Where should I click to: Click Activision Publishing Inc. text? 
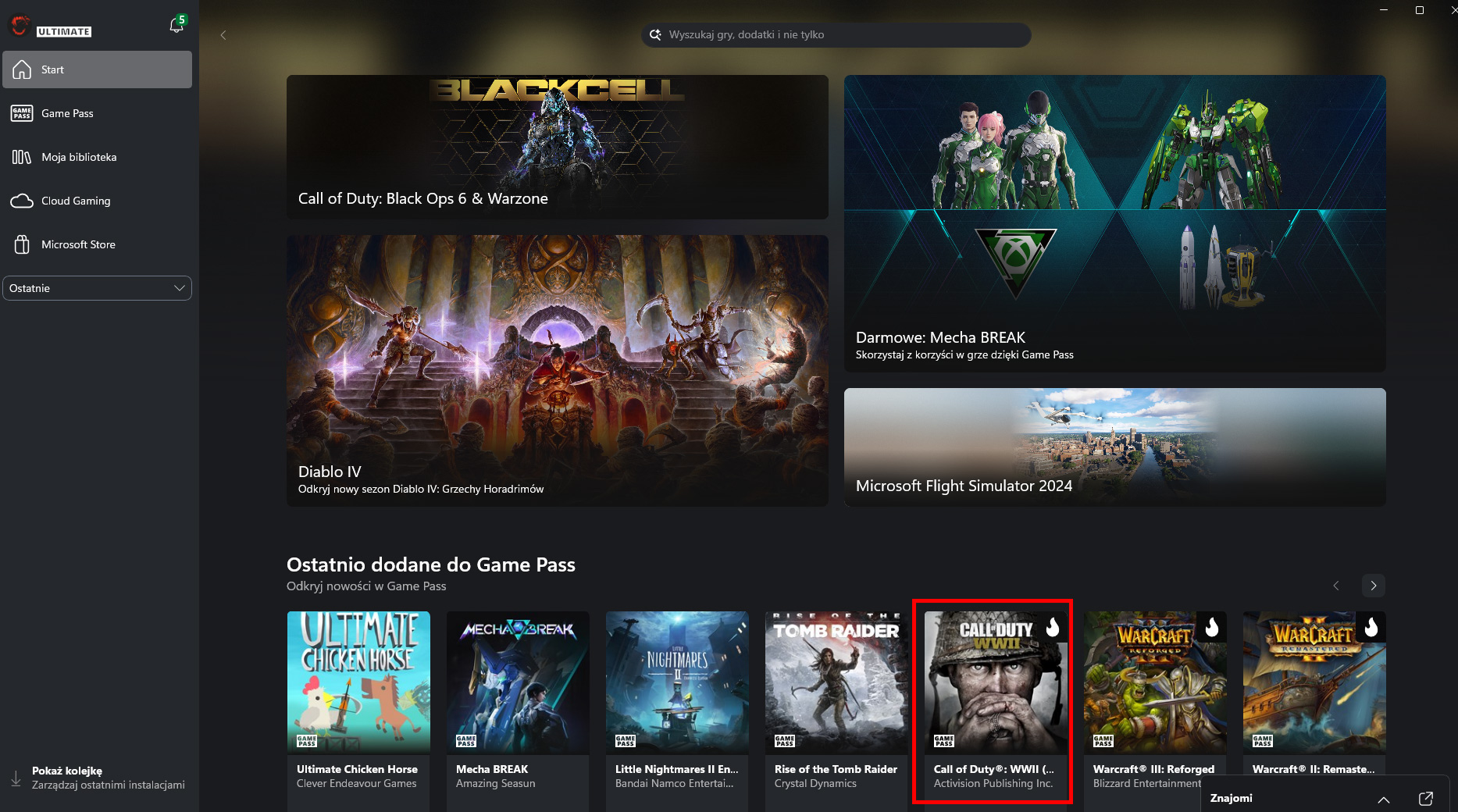coord(993,783)
